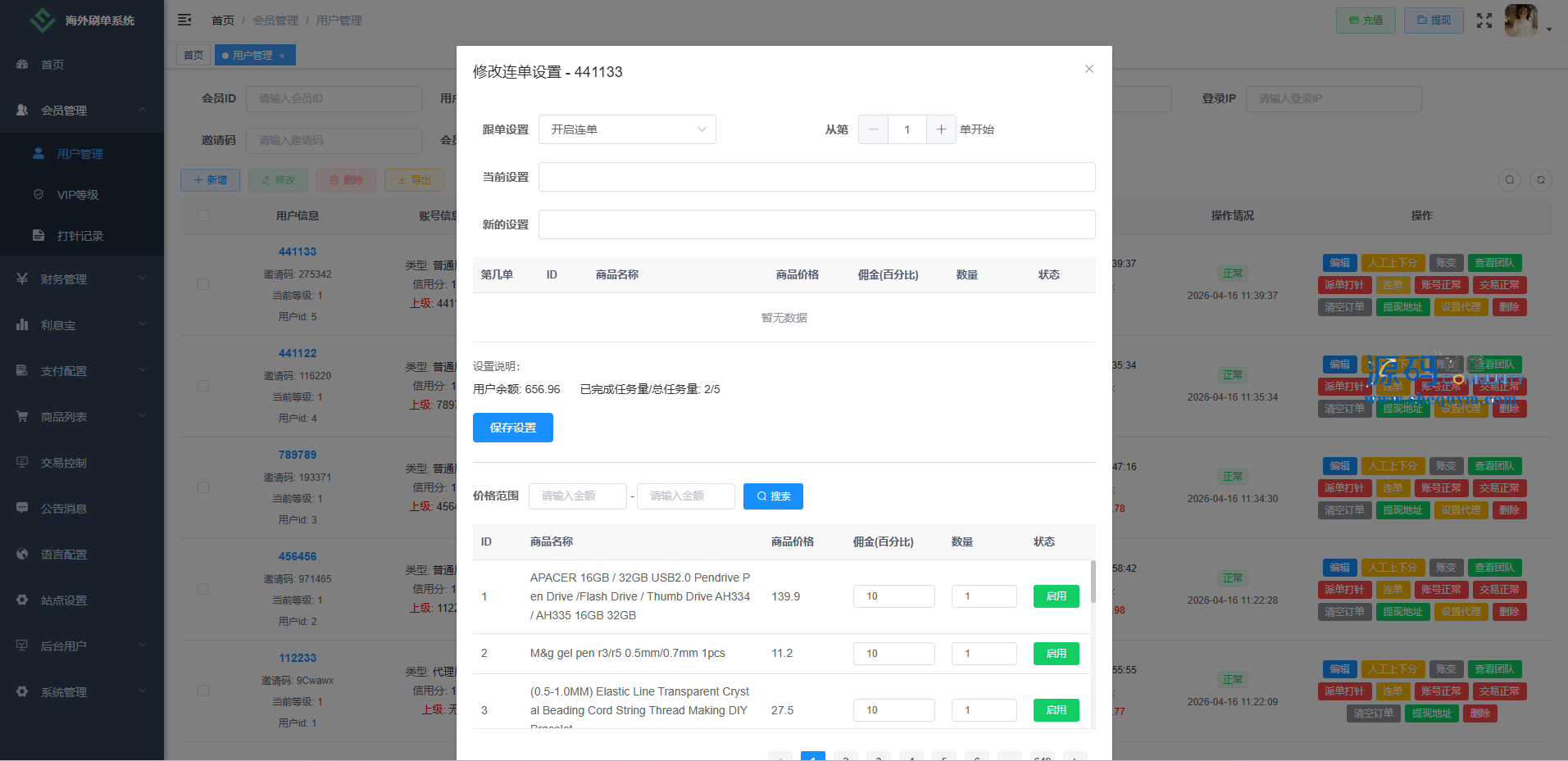Open the 跟单设置 dropdown showing 开启连单
The image size is (1568, 761).
pos(627,129)
